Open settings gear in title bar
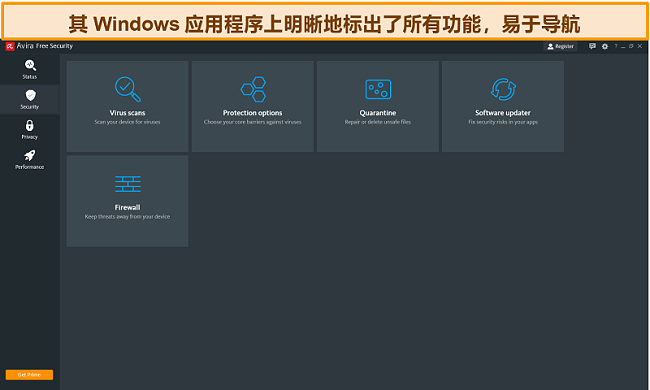This screenshot has height=390, width=650. tap(605, 46)
